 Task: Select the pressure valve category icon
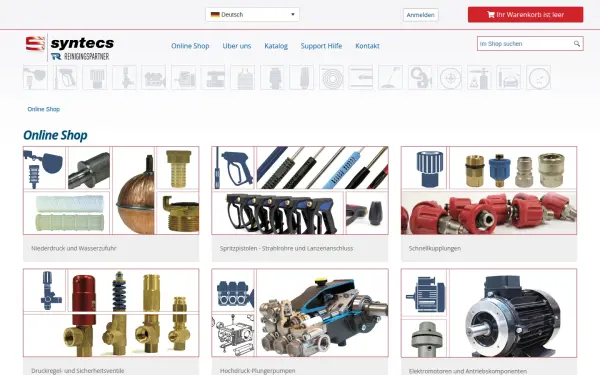point(124,77)
